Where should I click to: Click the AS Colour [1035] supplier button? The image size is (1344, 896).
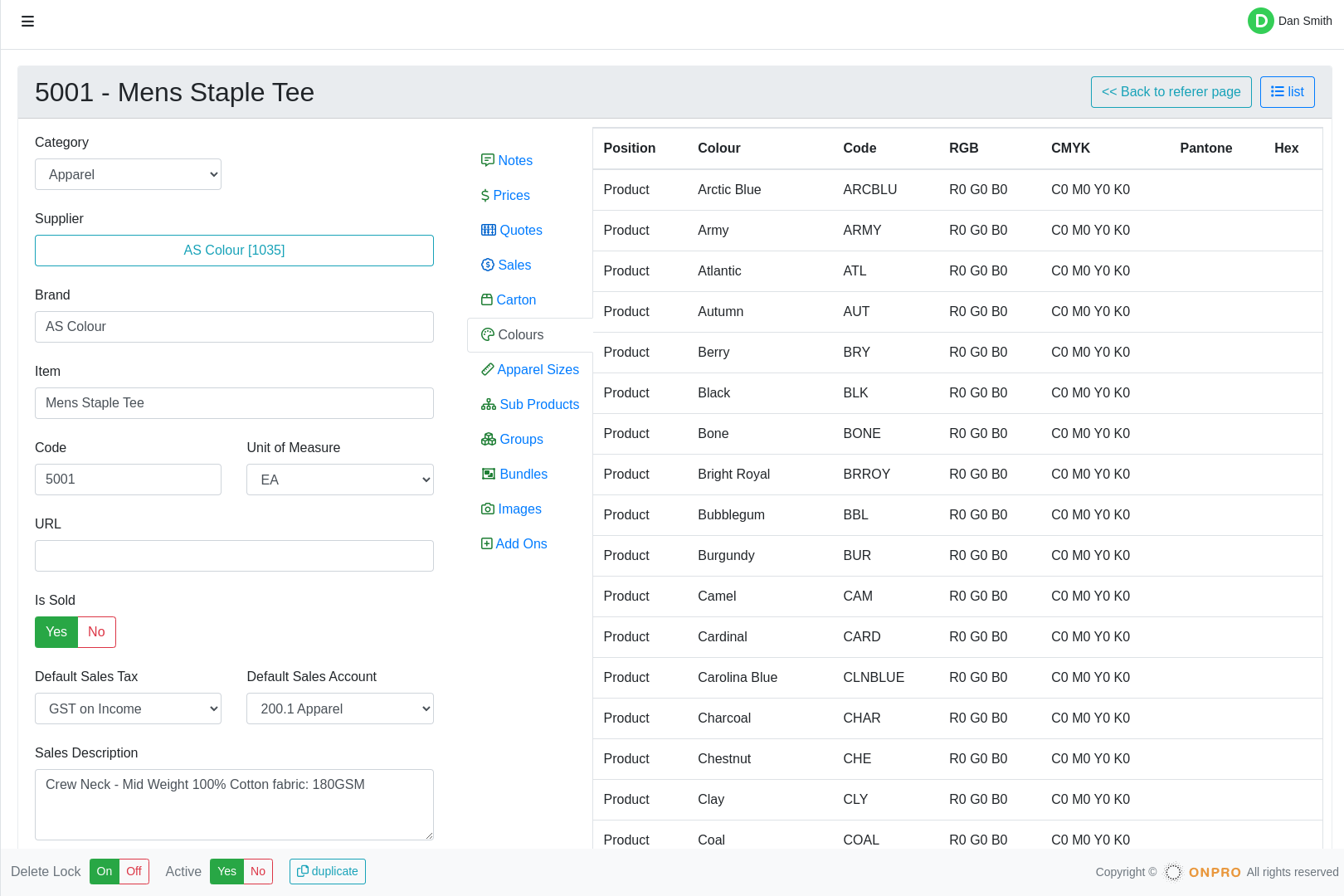click(x=234, y=251)
